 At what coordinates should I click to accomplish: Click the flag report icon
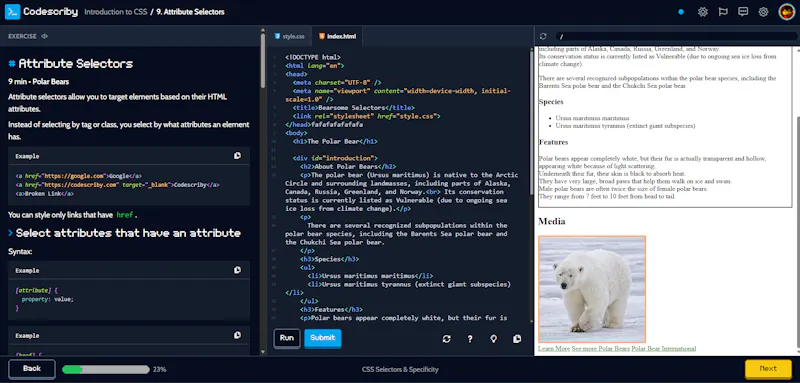tap(723, 12)
